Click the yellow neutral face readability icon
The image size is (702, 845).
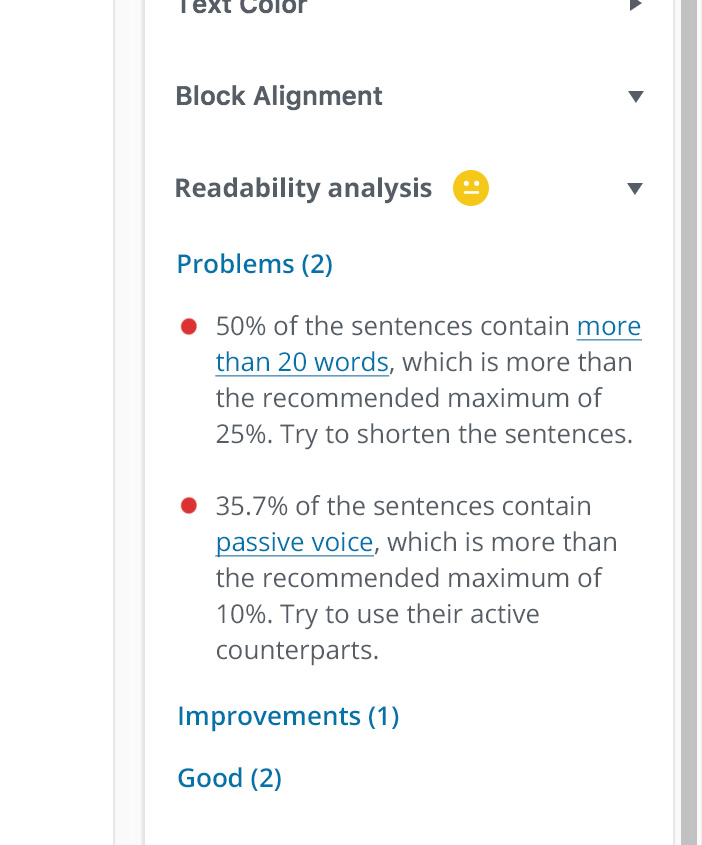(471, 188)
